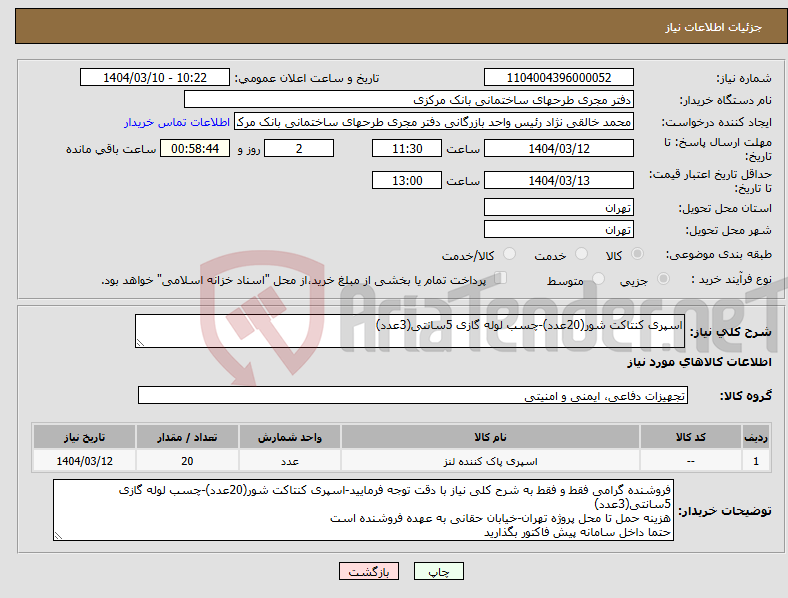Click the ردیف column header
Screen dimensions: 788x598
tap(756, 437)
